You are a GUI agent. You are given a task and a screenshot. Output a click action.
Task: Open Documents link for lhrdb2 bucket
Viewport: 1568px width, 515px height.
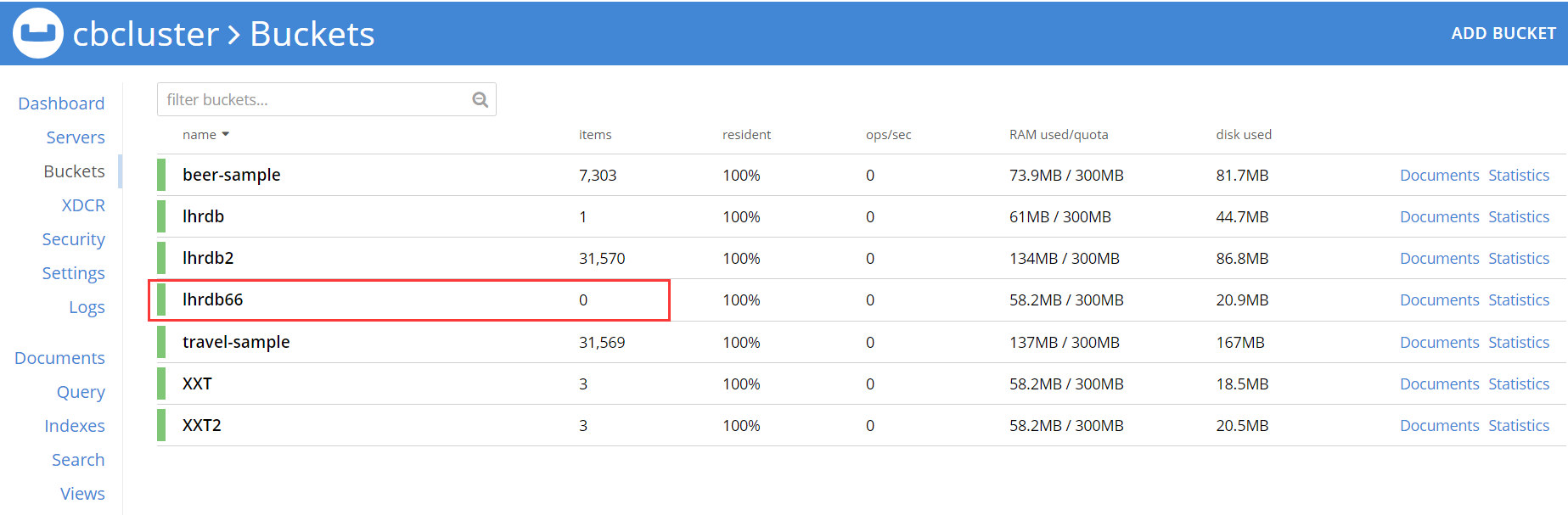click(x=1439, y=258)
